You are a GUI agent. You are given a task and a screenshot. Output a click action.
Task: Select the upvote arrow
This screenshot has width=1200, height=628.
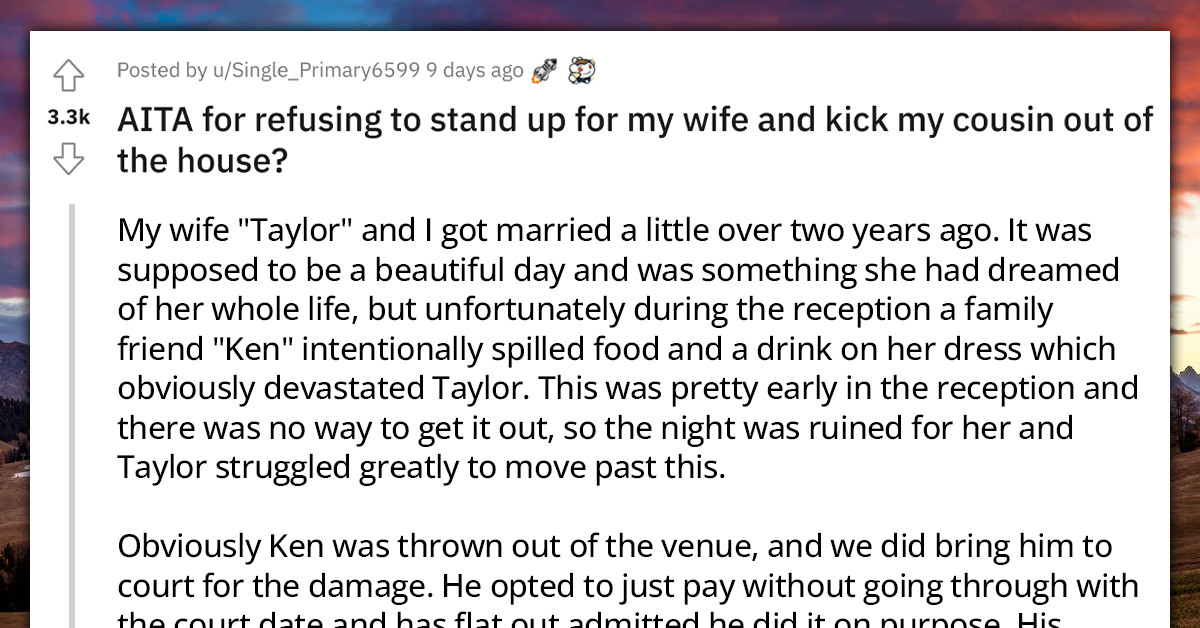[68, 74]
